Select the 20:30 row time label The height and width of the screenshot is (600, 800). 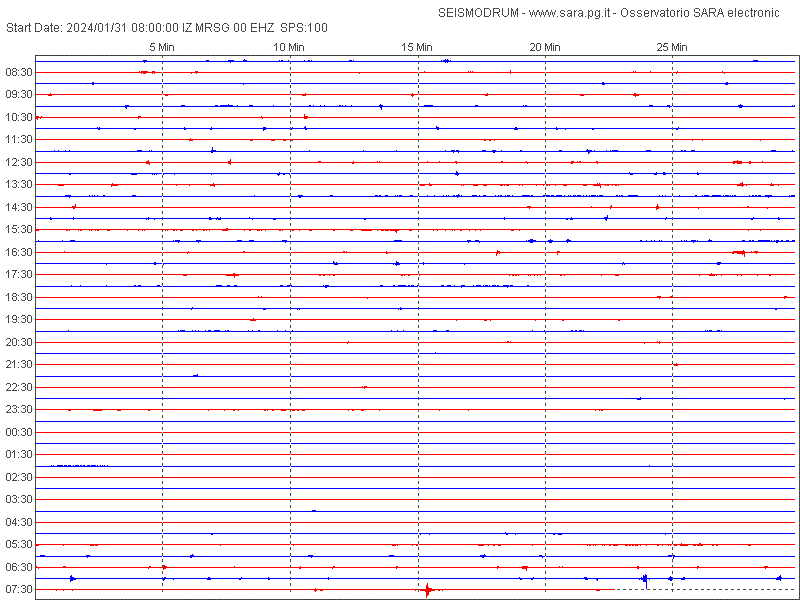pos(19,342)
